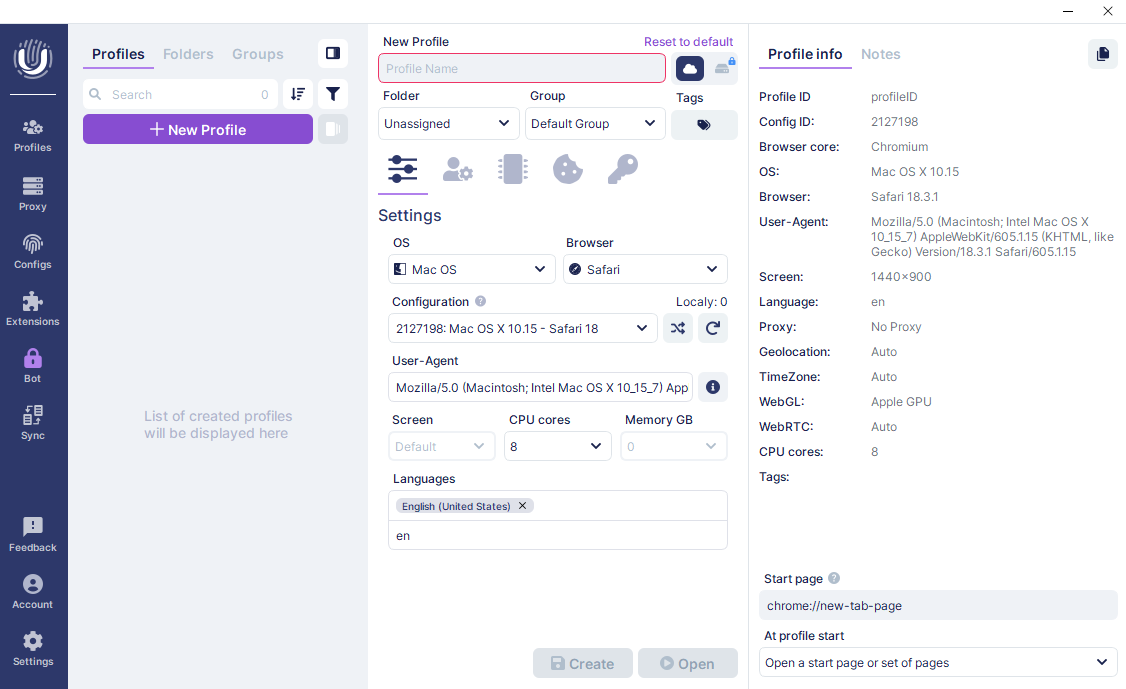Switch to the Folders tab
This screenshot has height=689, width=1126.
188,54
